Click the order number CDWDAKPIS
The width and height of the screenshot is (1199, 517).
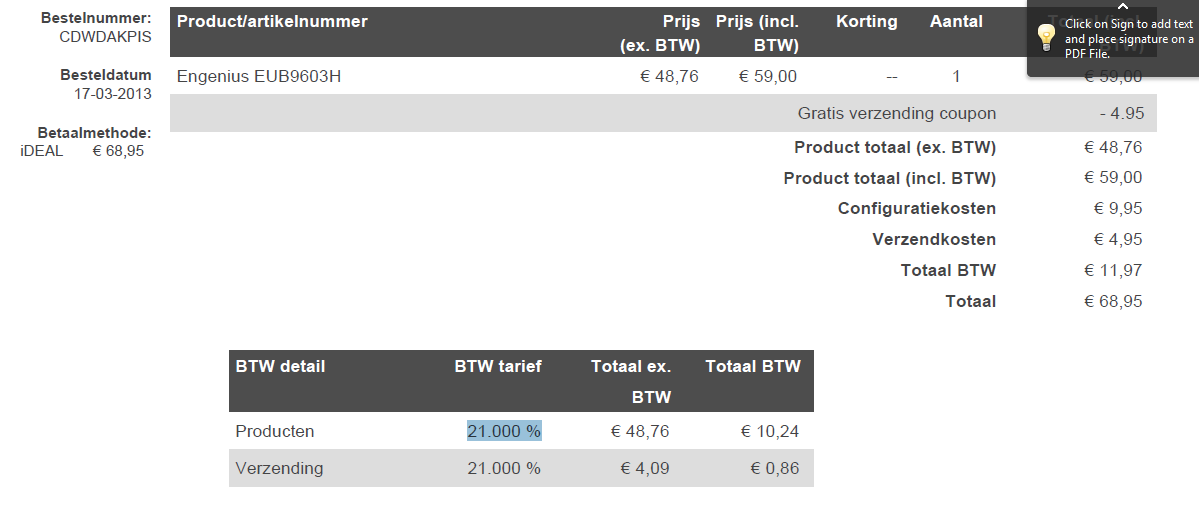(x=105, y=36)
